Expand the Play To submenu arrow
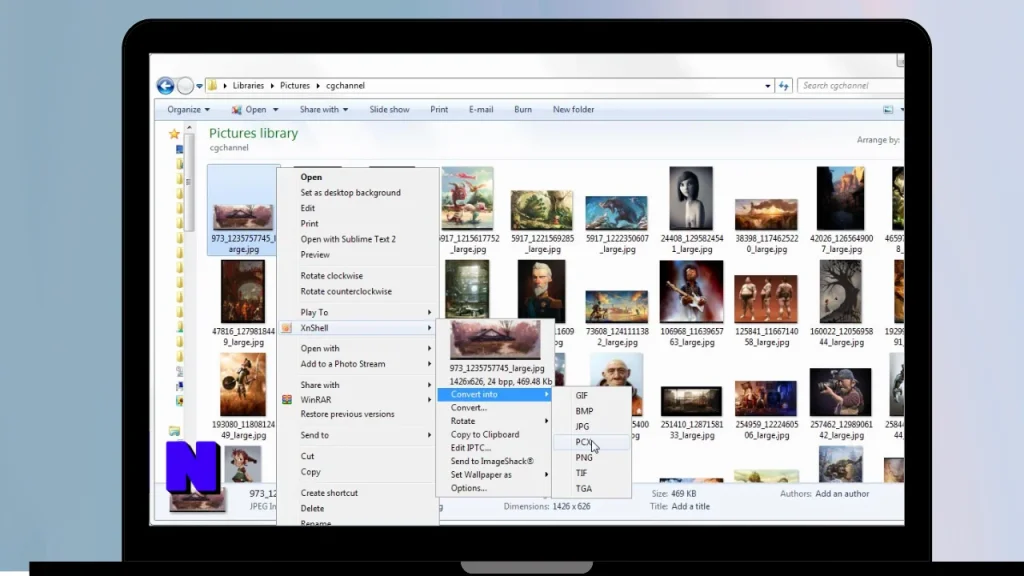Screen dimensions: 1024x576 point(429,312)
